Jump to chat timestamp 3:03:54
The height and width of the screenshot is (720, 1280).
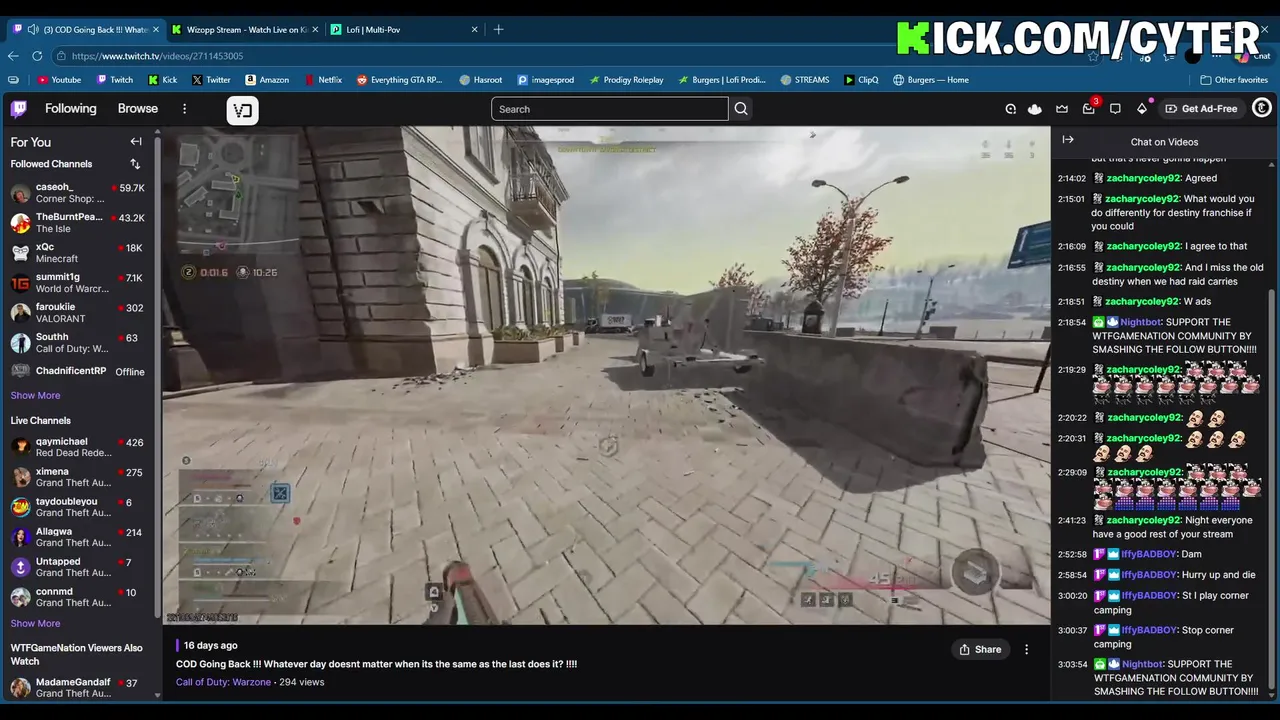pos(1071,664)
